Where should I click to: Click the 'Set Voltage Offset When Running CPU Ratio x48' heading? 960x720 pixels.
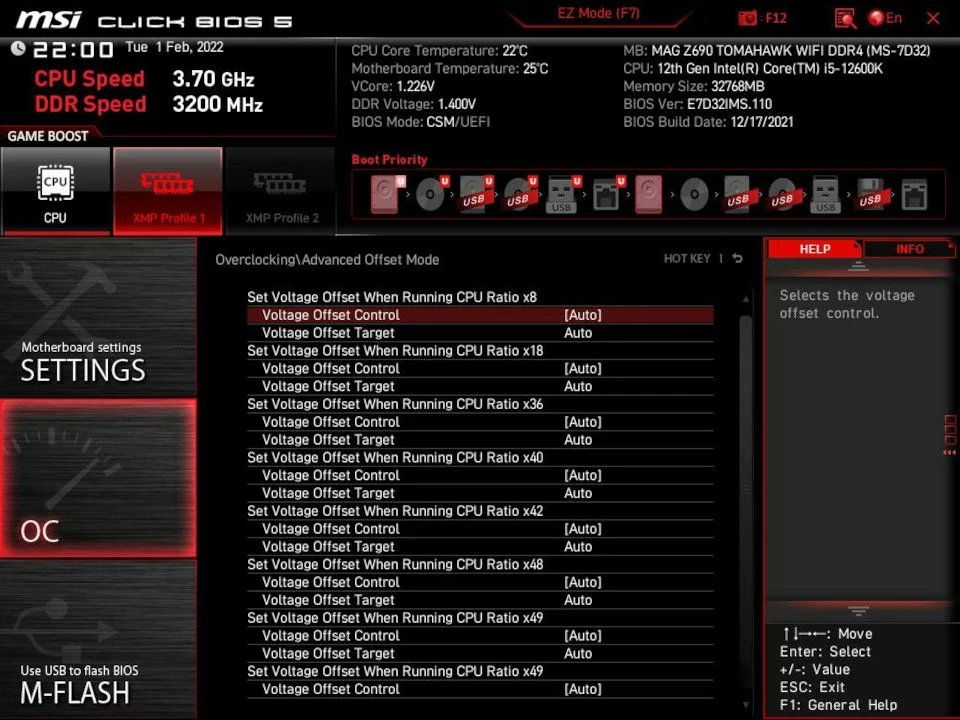[x=395, y=564]
